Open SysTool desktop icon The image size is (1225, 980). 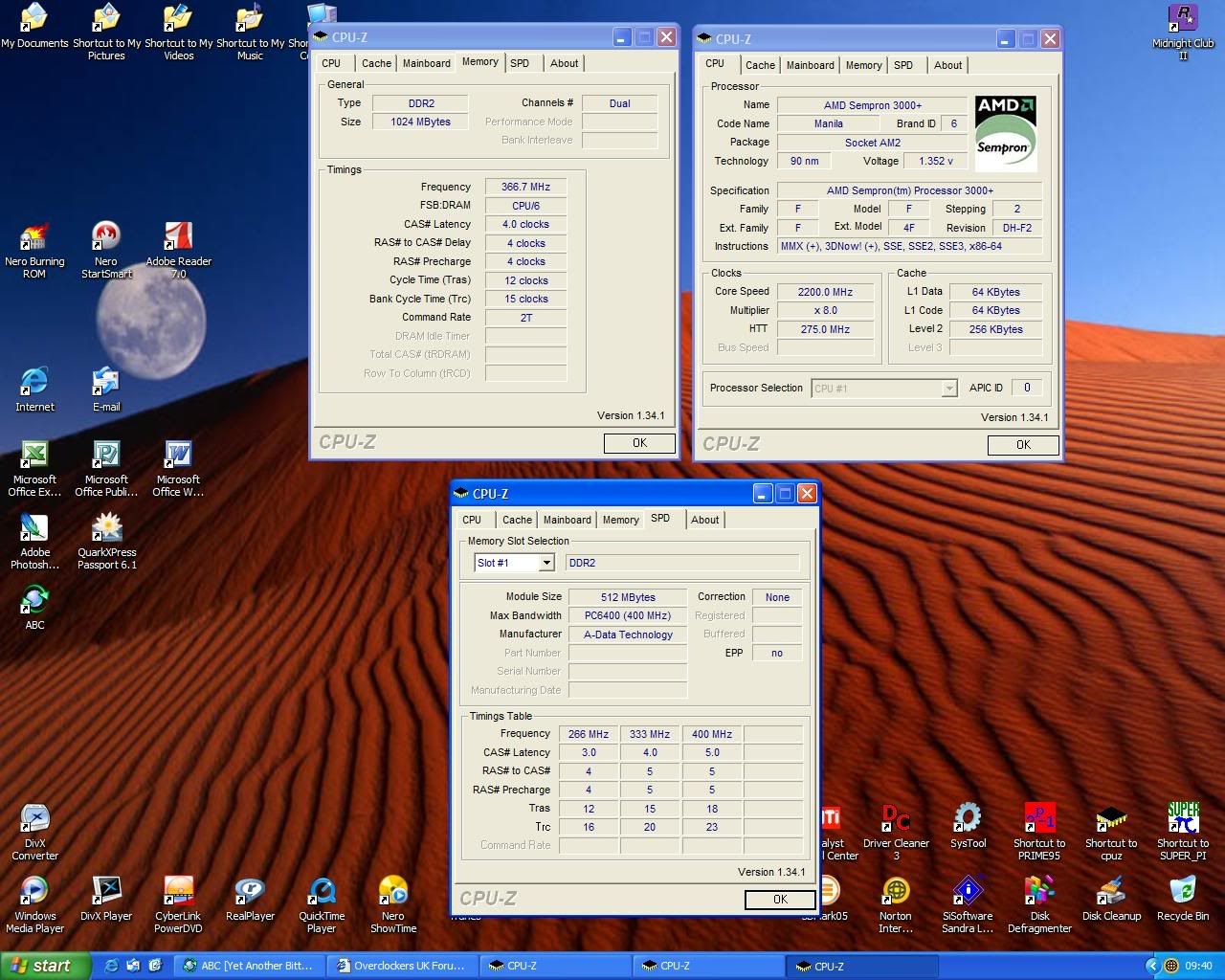[968, 827]
